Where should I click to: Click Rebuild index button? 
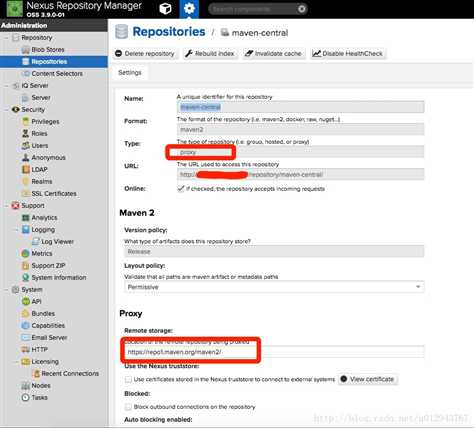coord(210,54)
